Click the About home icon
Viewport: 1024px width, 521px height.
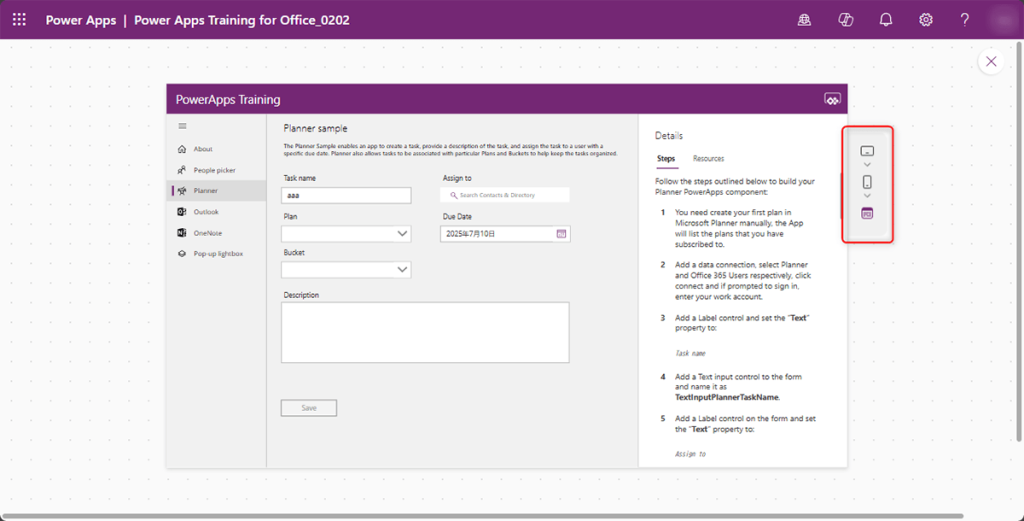(182, 149)
